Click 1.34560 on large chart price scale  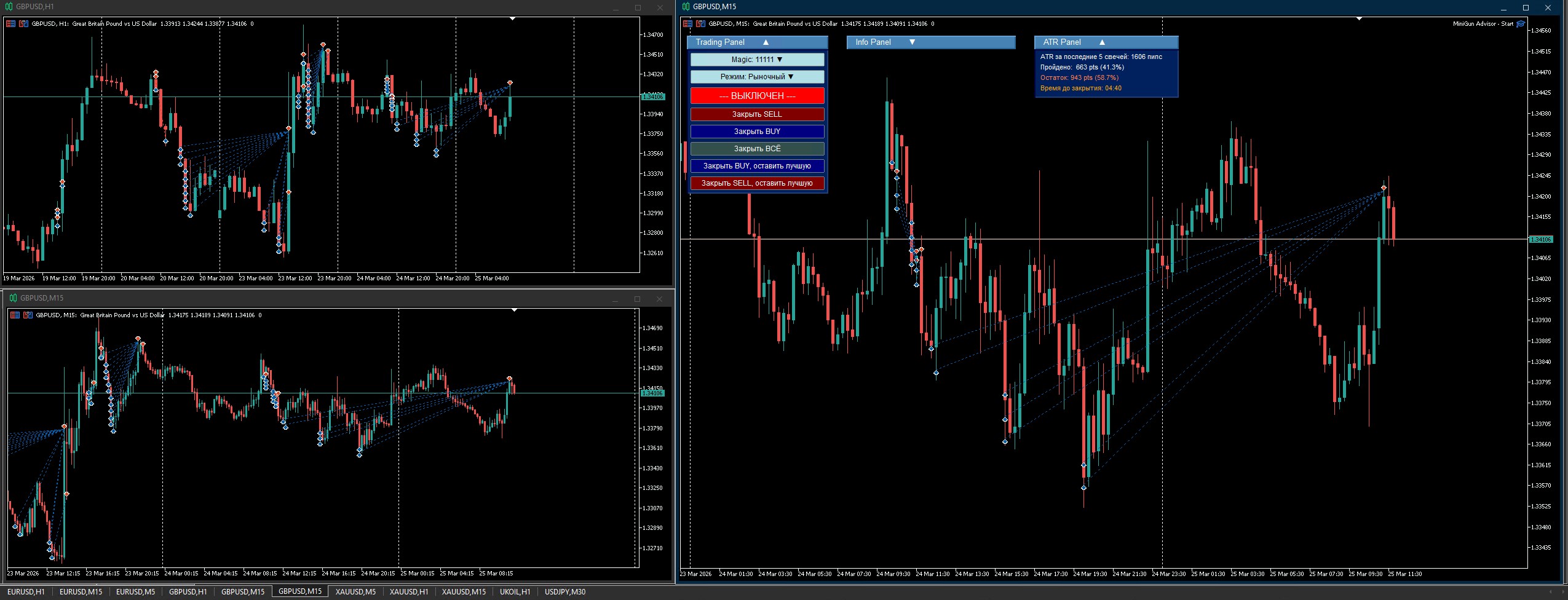(x=1541, y=30)
